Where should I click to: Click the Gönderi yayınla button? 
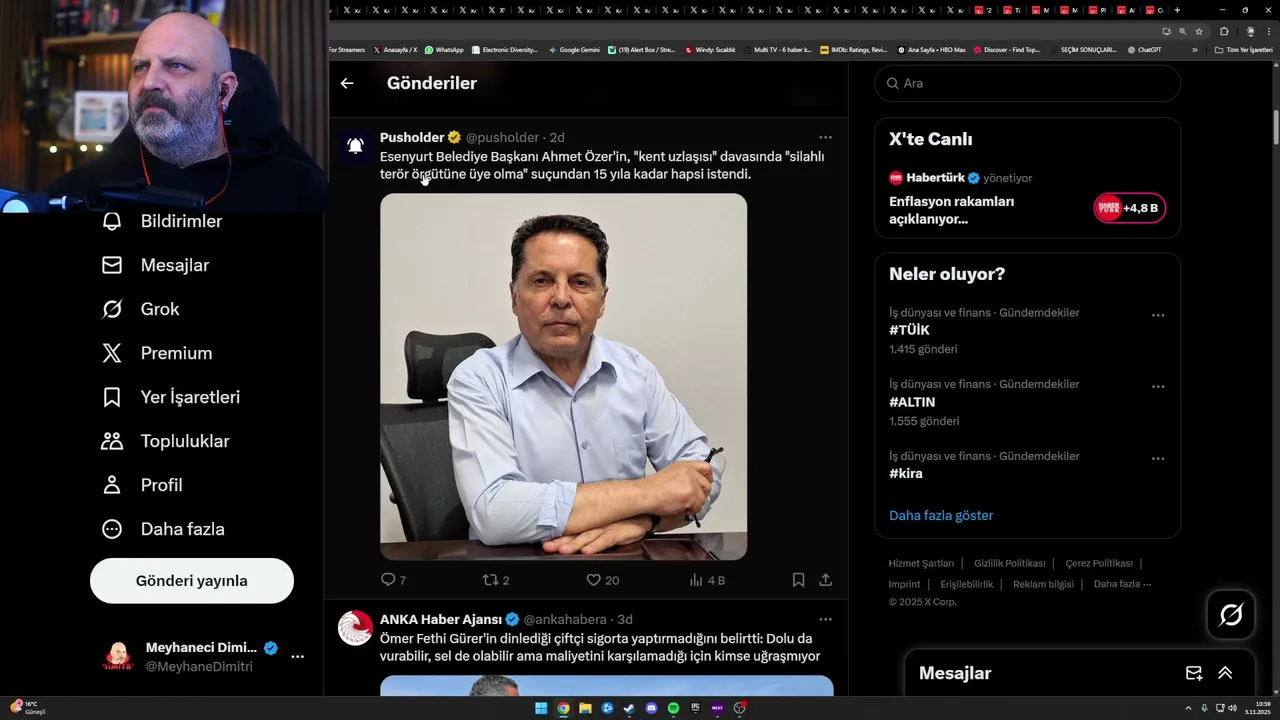(192, 581)
